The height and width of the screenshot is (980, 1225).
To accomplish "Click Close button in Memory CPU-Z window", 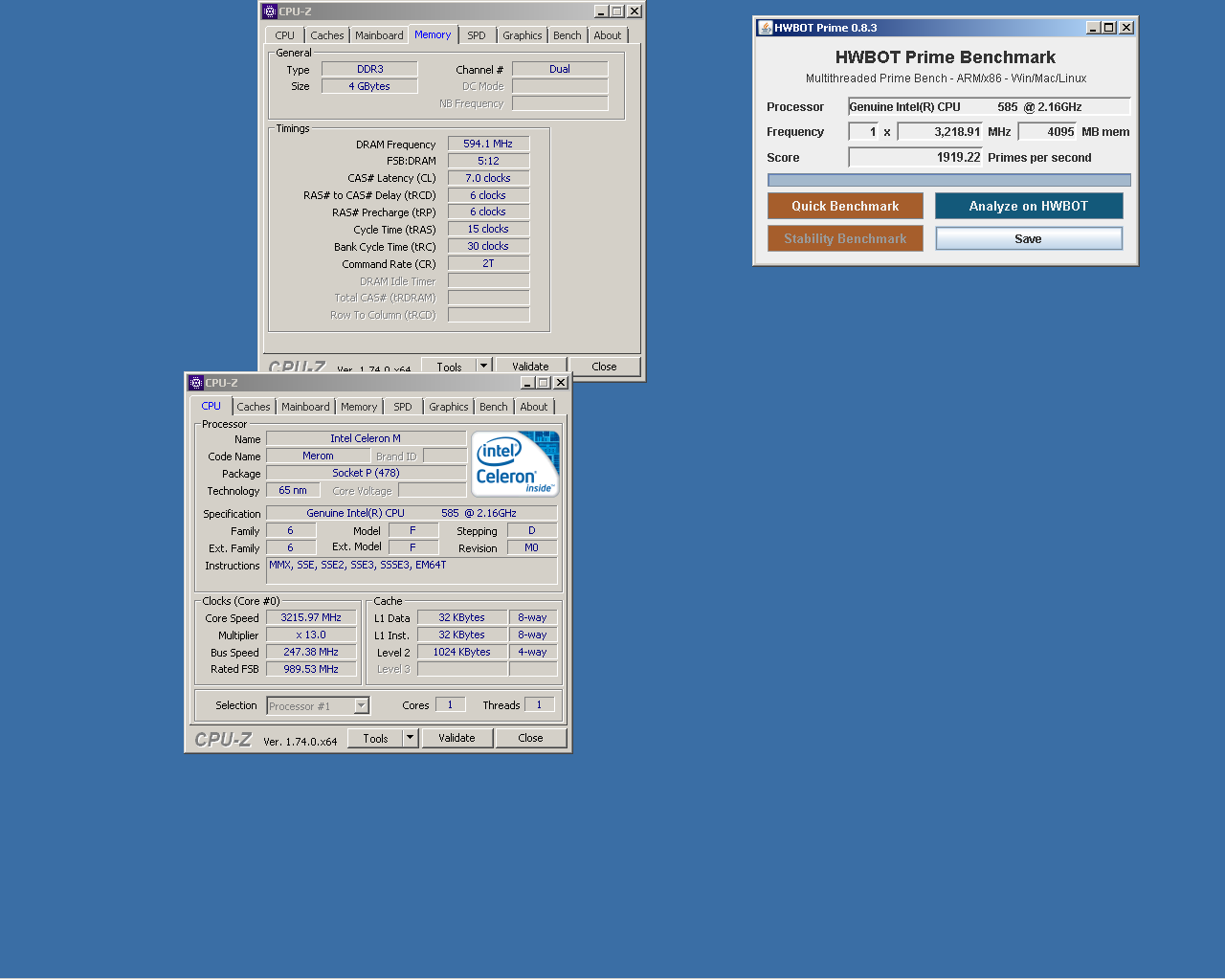I will pyautogui.click(x=605, y=366).
